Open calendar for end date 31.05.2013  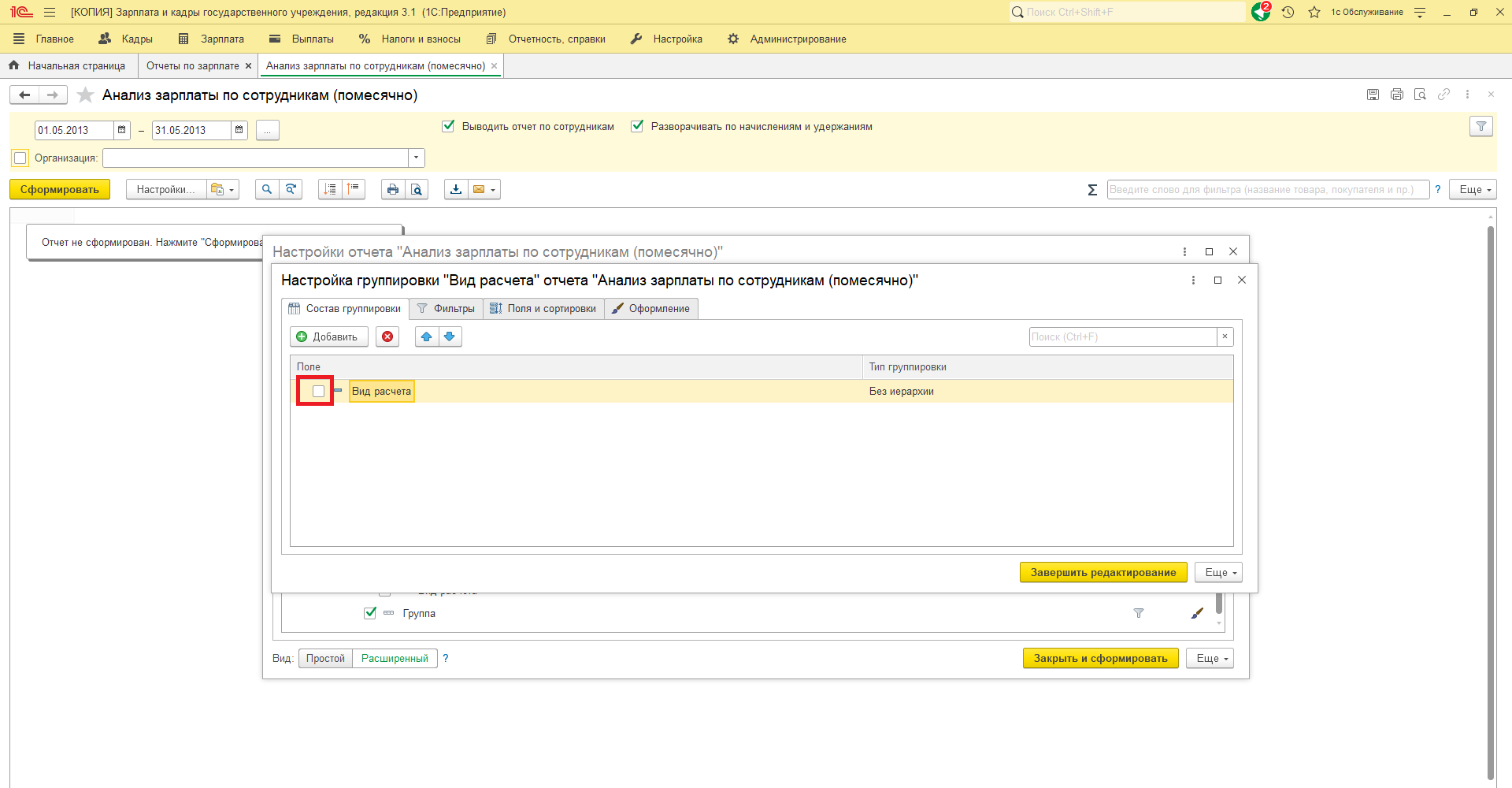tap(239, 130)
